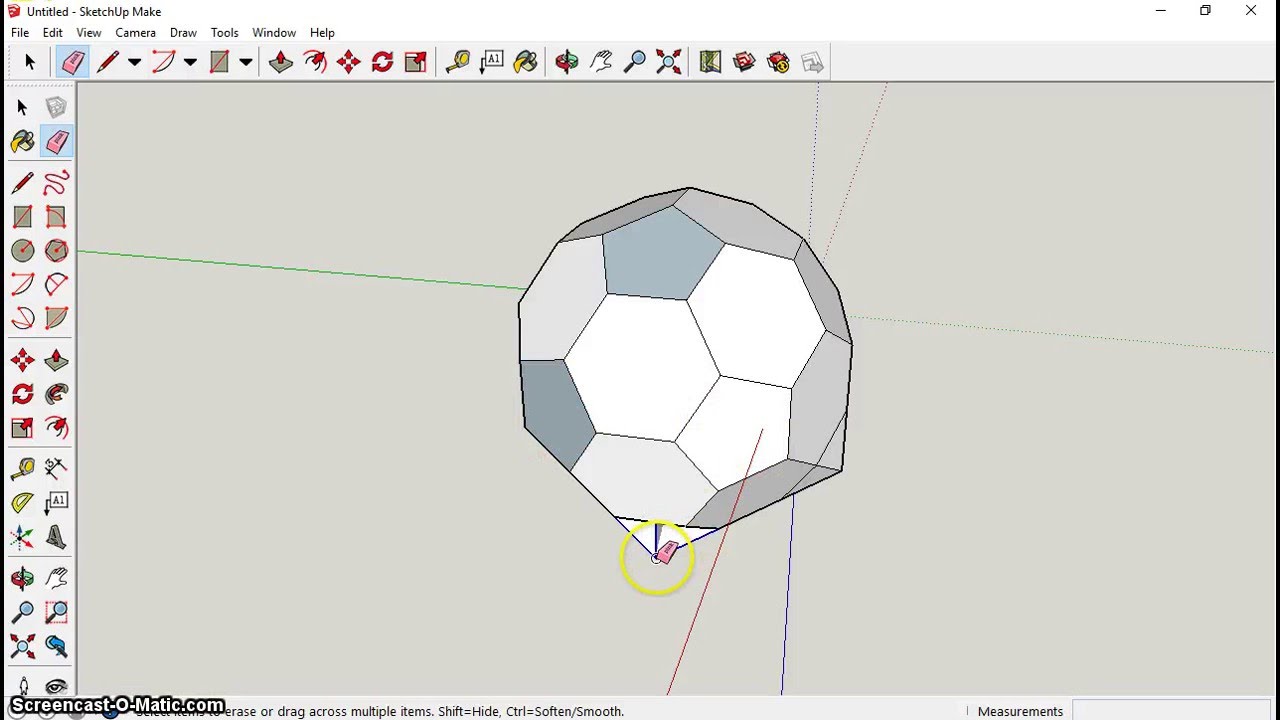Click the Send to LayOut icon
Image resolution: width=1280 pixels, height=720 pixels.
(812, 62)
